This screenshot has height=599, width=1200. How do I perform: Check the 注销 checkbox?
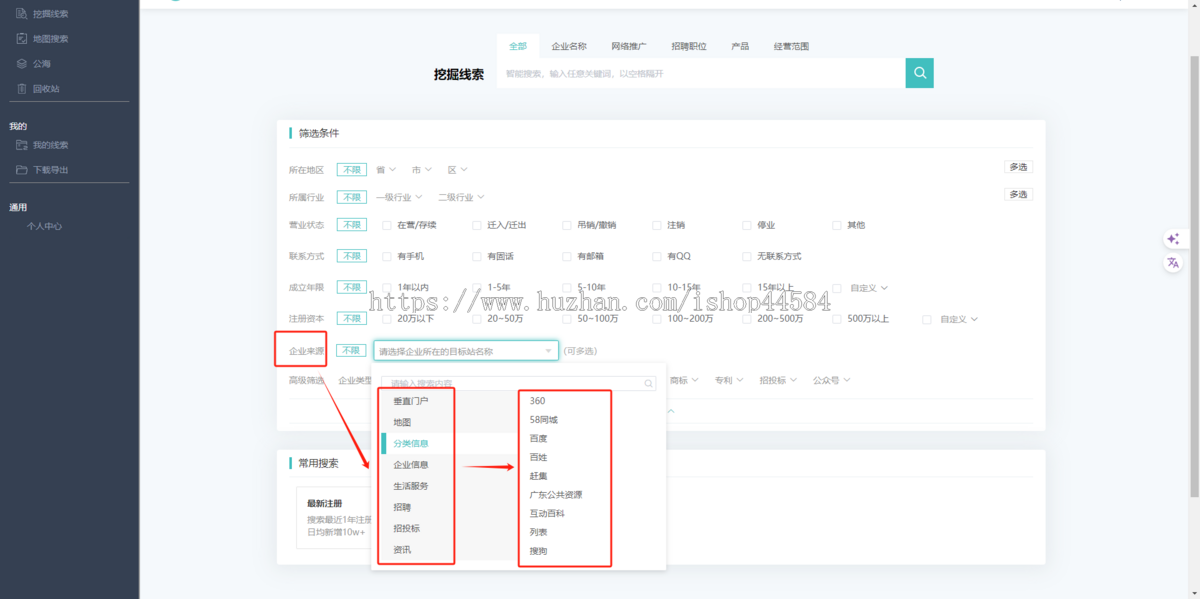(657, 226)
